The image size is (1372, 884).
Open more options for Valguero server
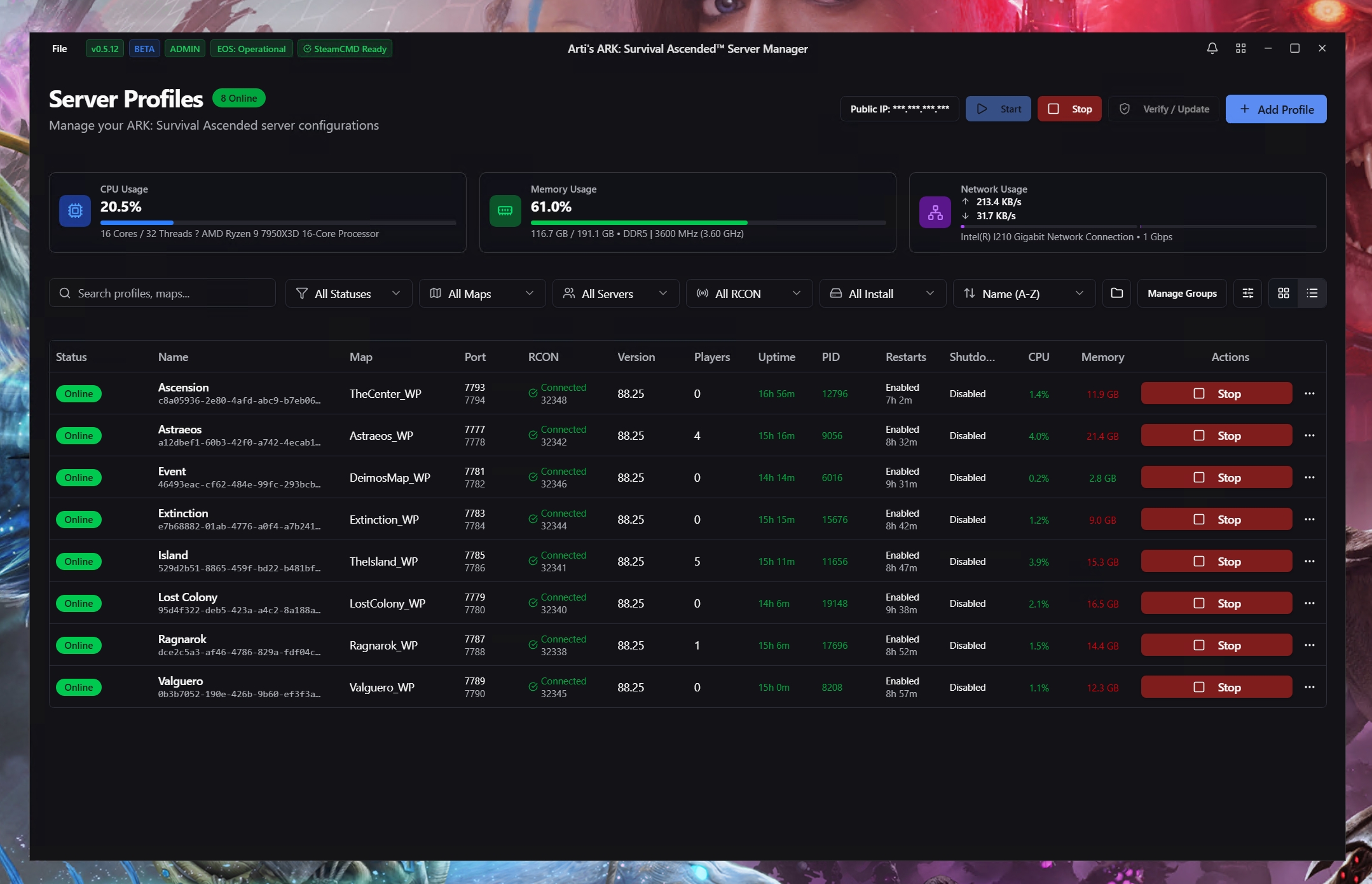pyautogui.click(x=1309, y=687)
